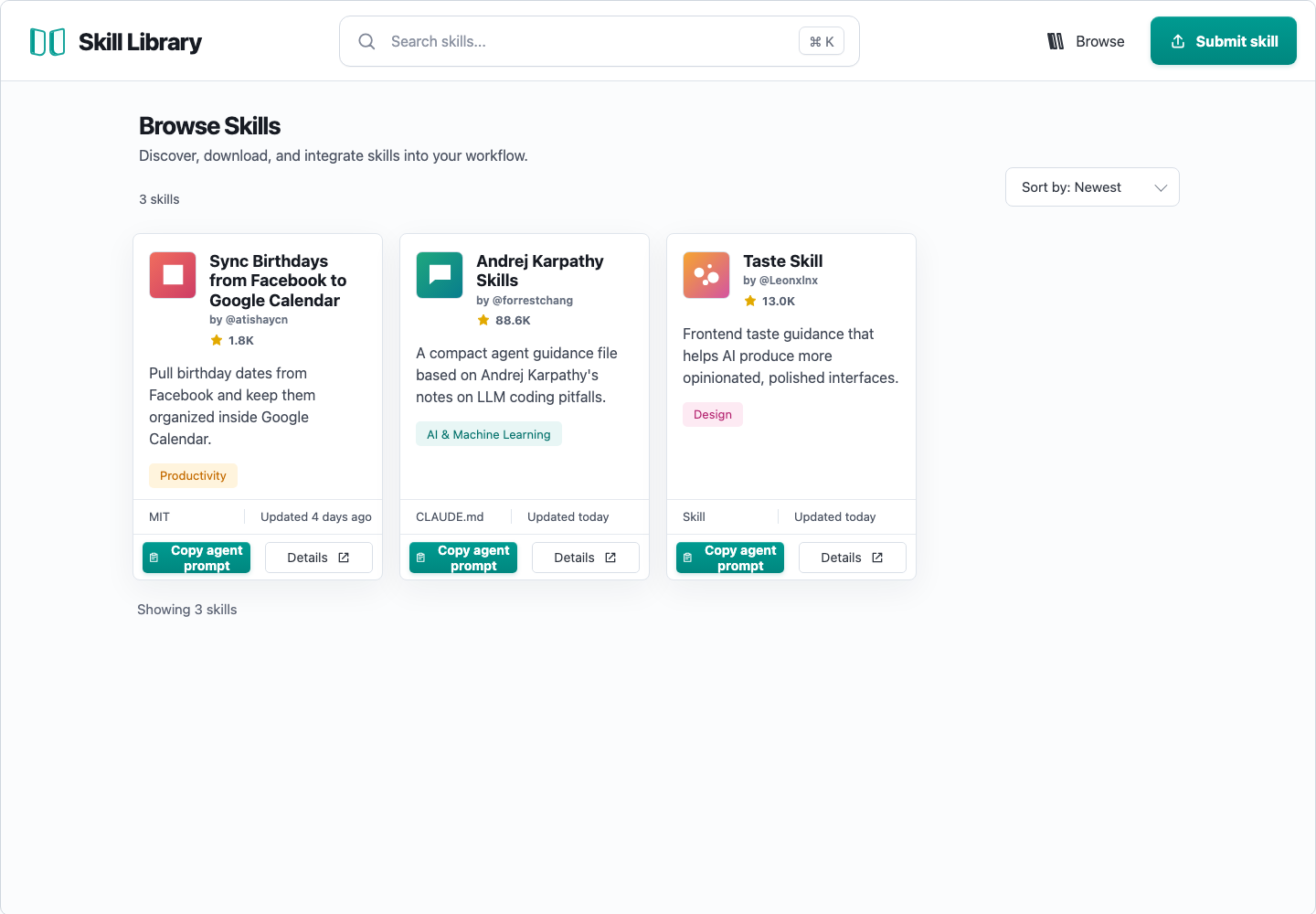Screen dimensions: 1316x914
Task: Copy agent prompt for Sync Birthdays
Action: pos(196,558)
